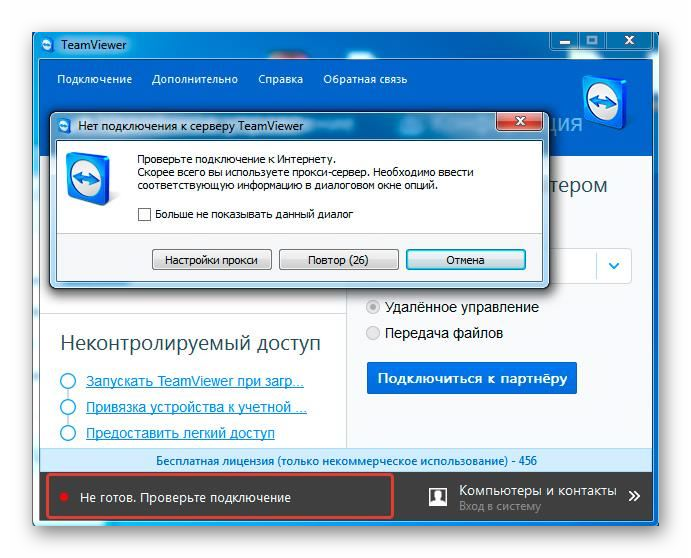Open Привязка устройства к учетной link
691x558 pixels.
pyautogui.click(x=196, y=407)
